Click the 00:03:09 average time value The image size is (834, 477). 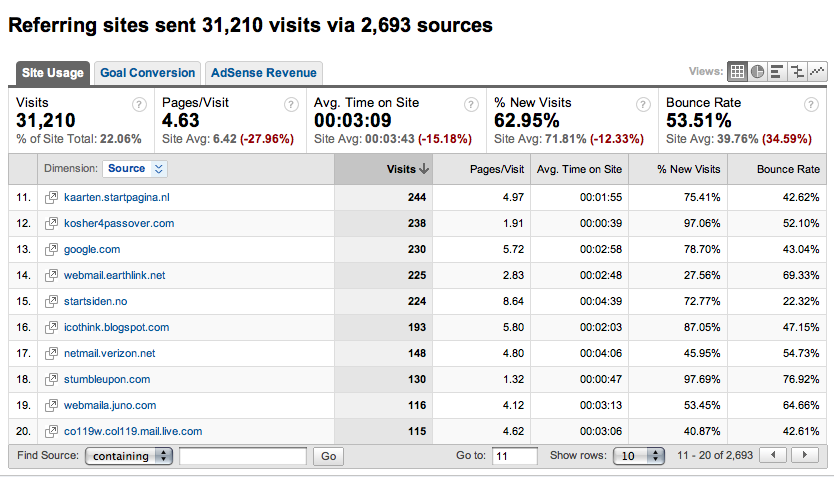pos(353,121)
